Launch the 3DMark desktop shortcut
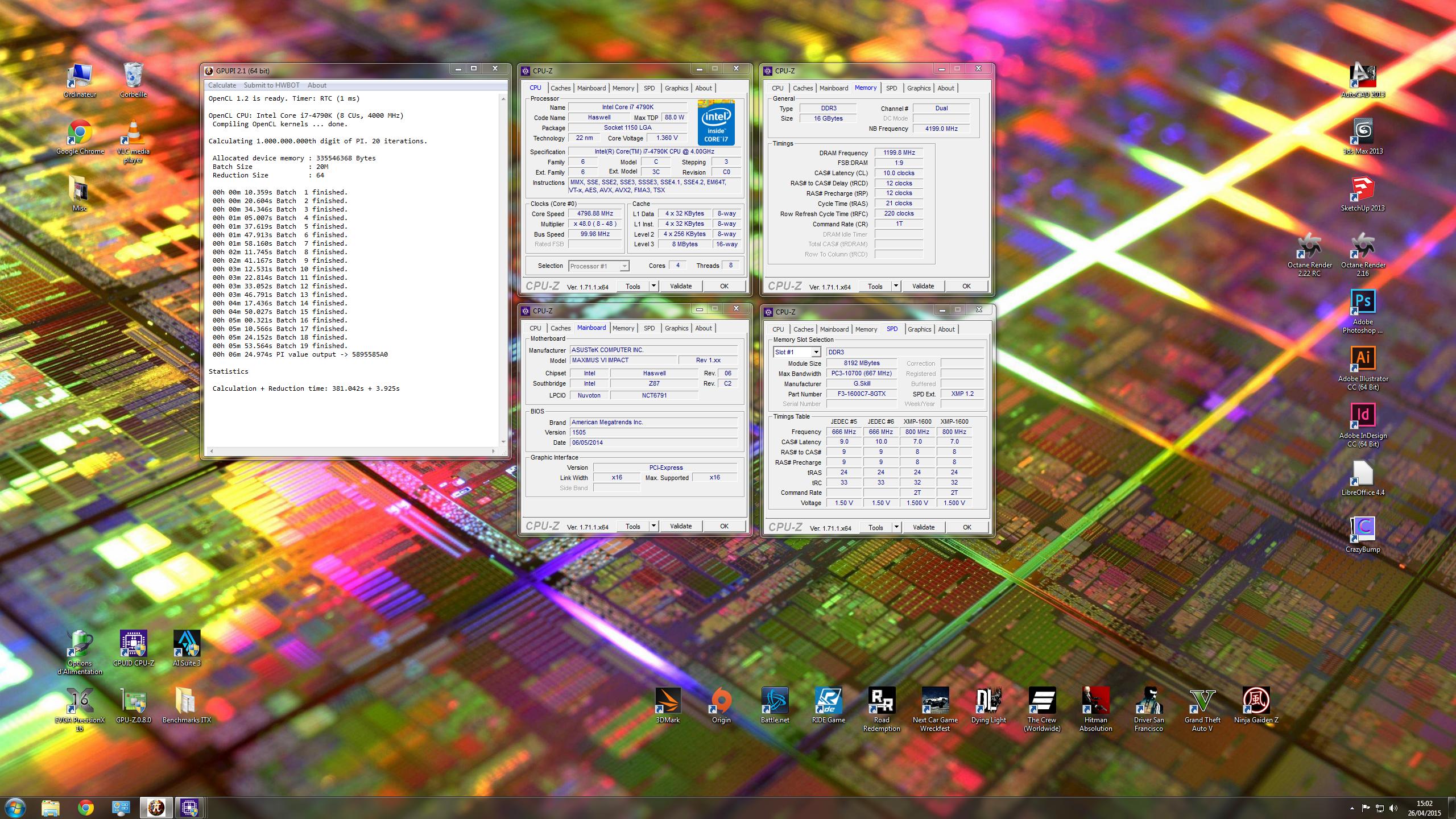This screenshot has width=1456, height=819. click(668, 705)
